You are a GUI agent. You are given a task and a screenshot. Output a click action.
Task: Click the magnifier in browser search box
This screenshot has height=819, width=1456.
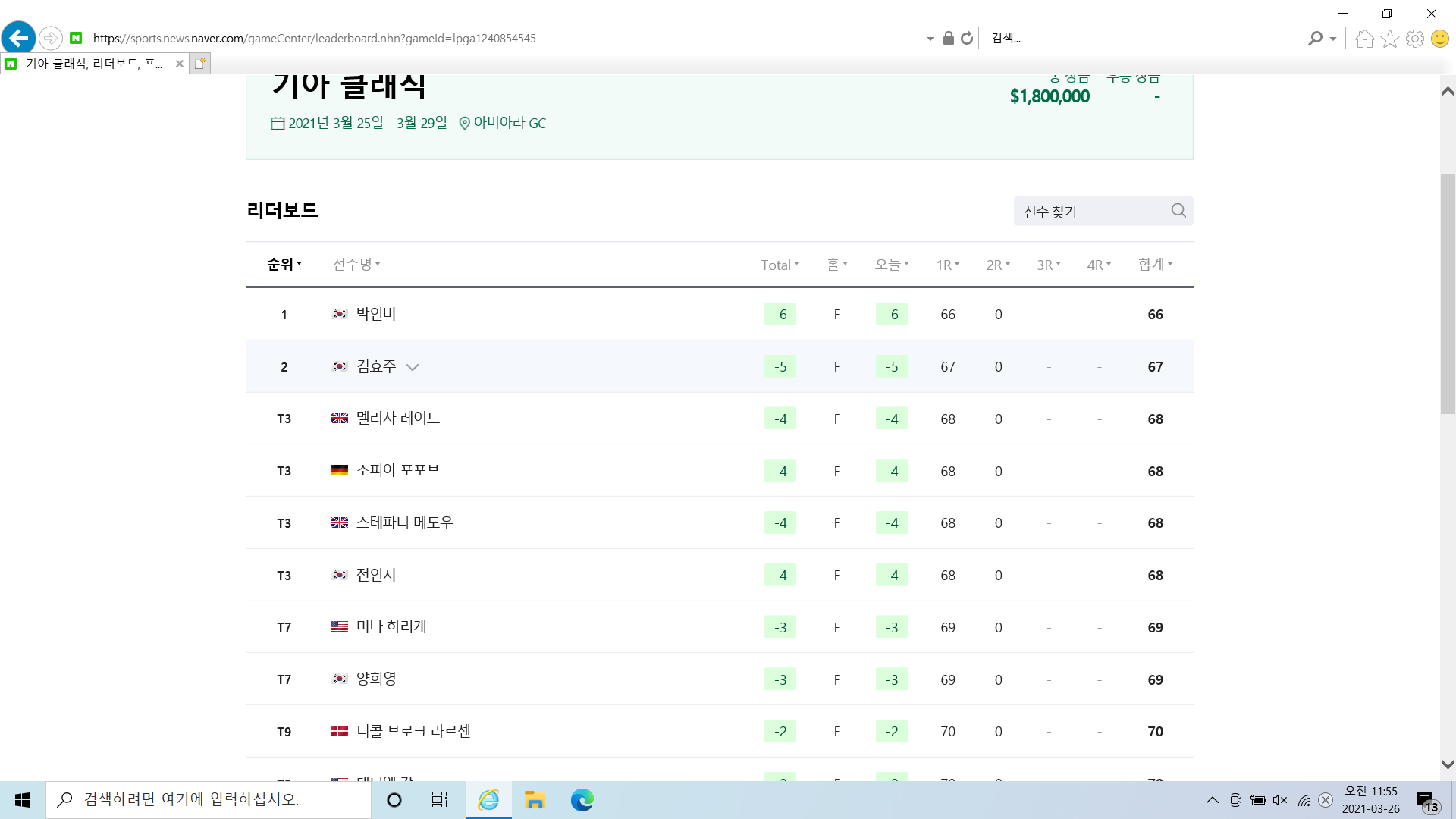[x=1316, y=38]
